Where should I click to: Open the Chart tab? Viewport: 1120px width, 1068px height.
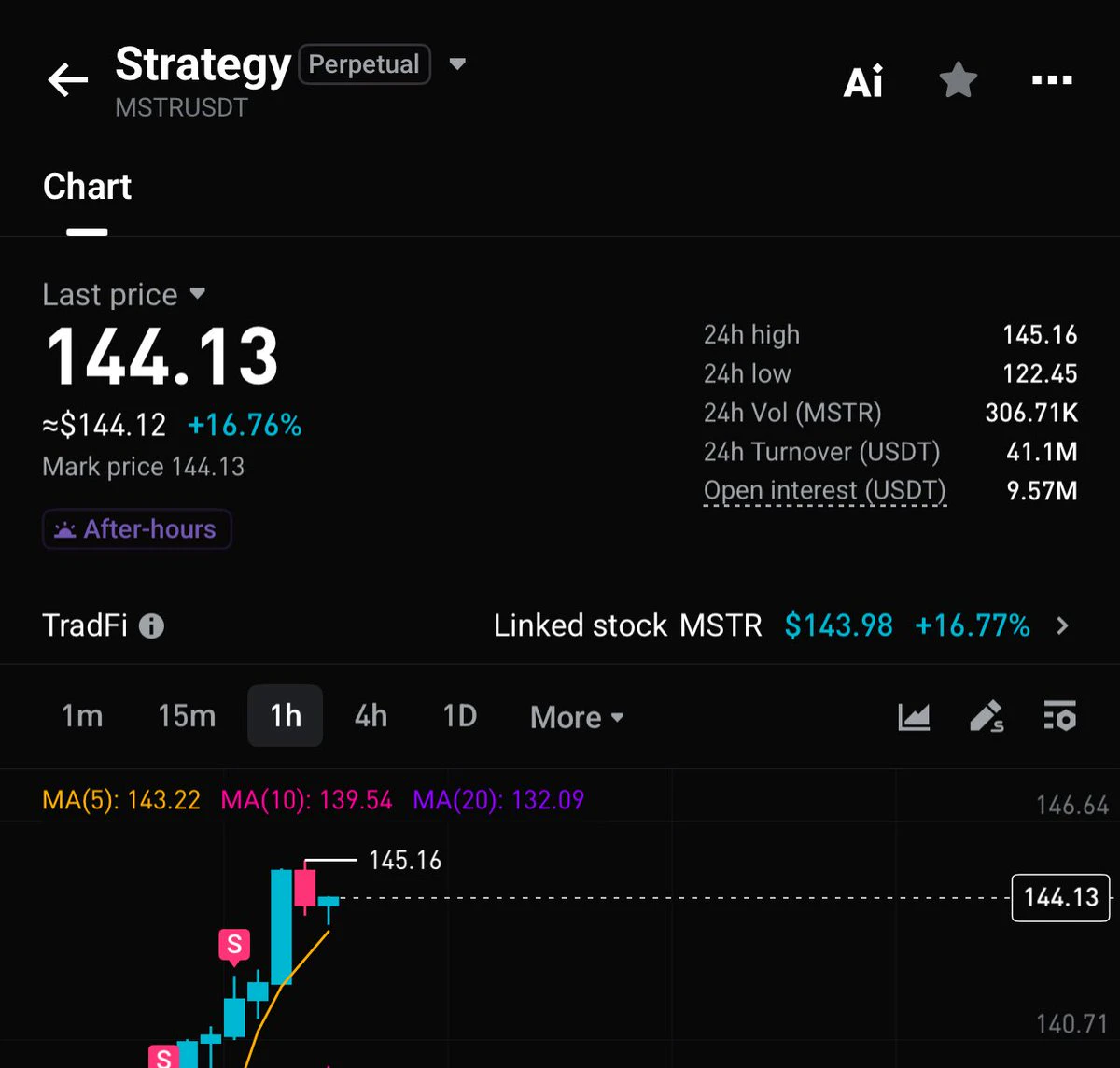point(87,187)
